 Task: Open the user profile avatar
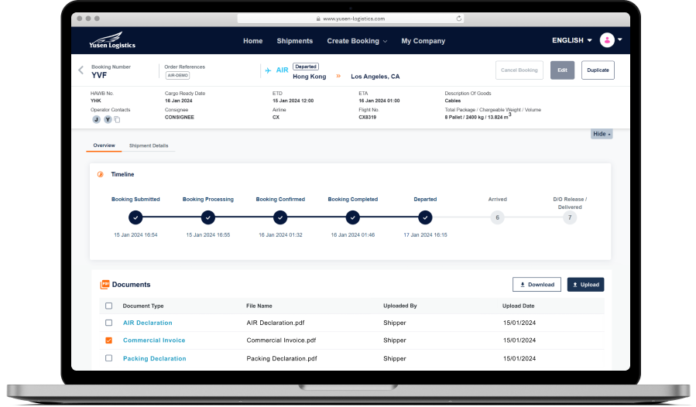(x=606, y=40)
